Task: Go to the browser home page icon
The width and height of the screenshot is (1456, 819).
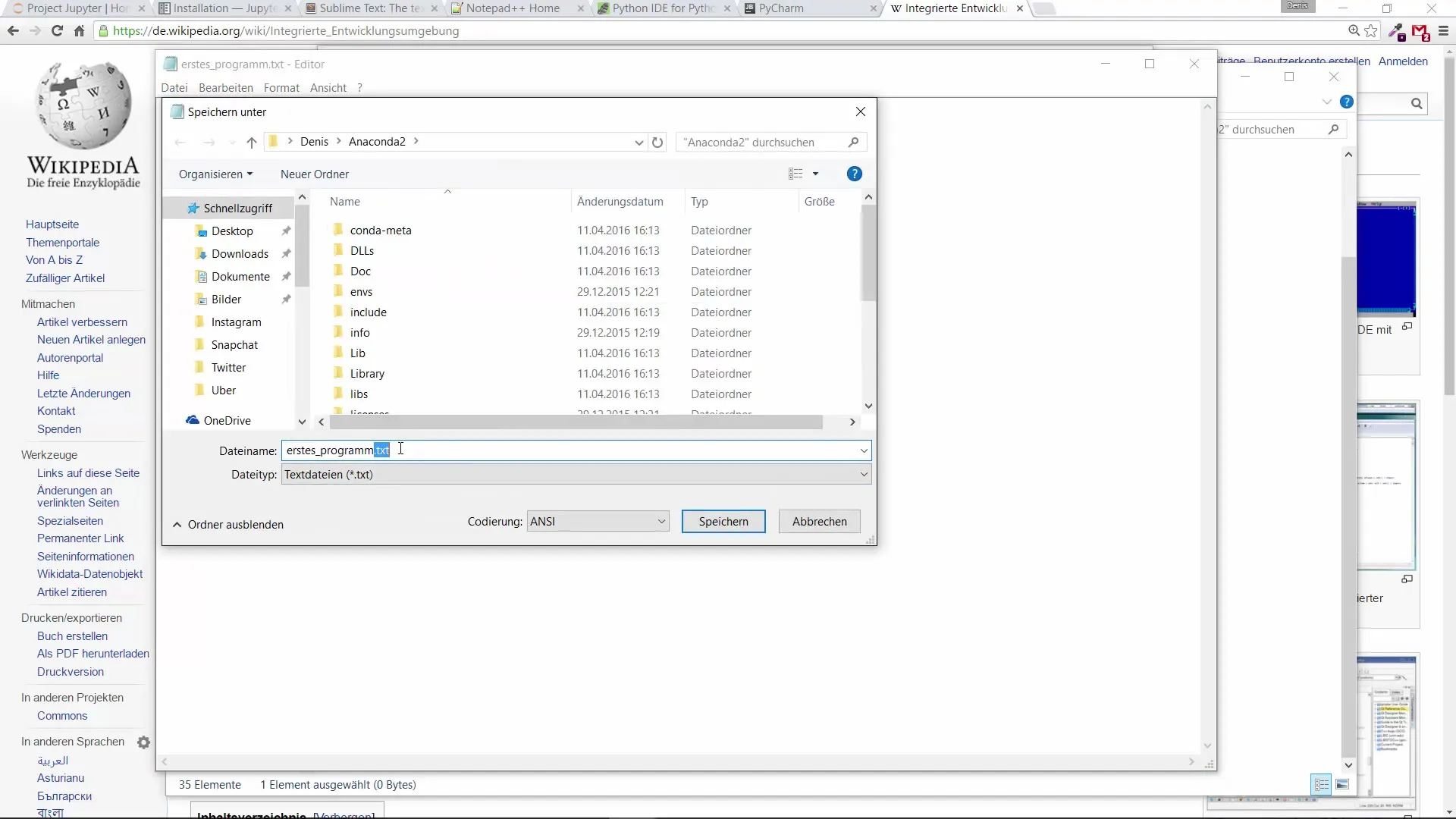Action: 79,31
